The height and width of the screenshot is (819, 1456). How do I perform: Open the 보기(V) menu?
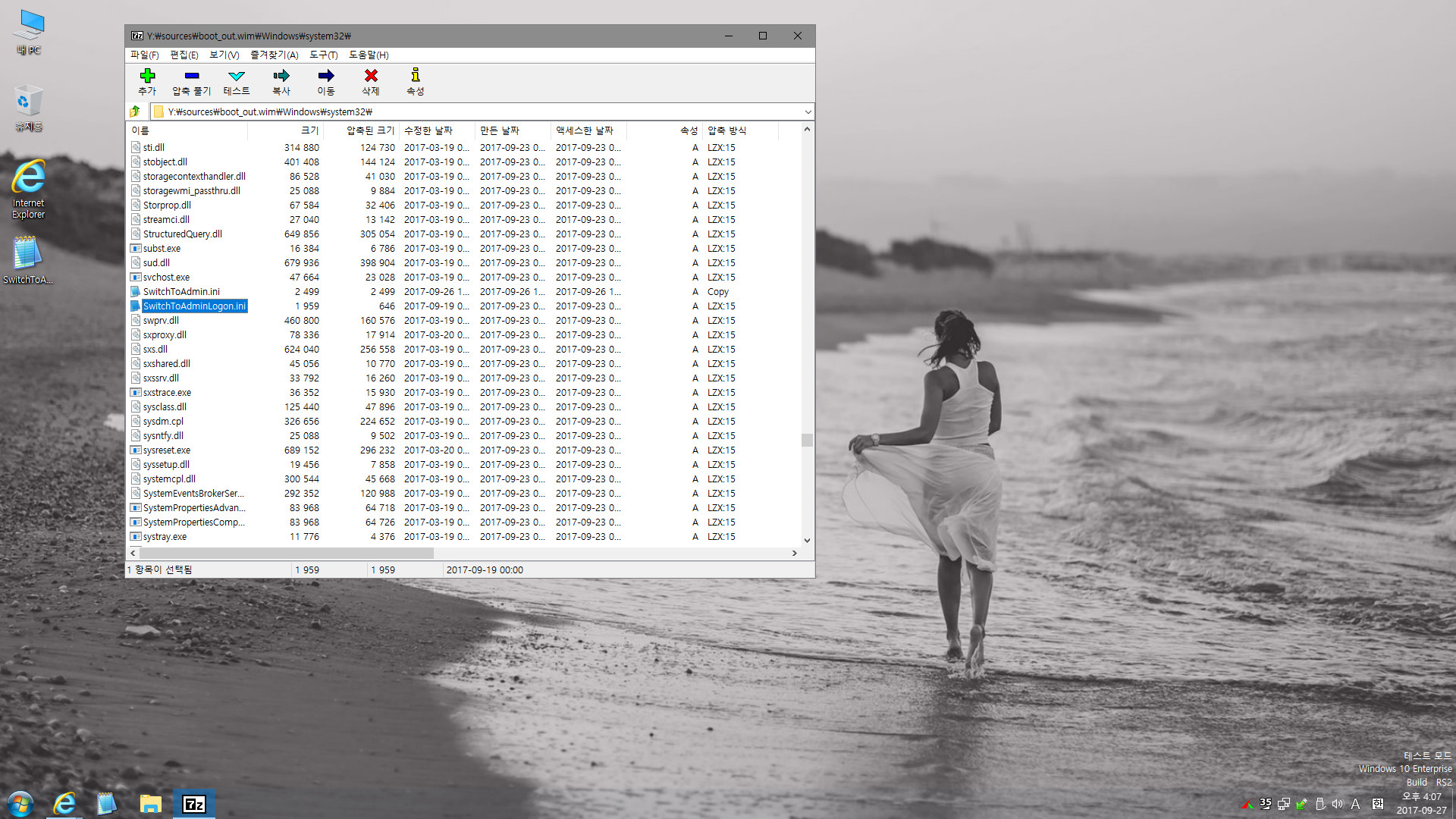click(x=224, y=55)
